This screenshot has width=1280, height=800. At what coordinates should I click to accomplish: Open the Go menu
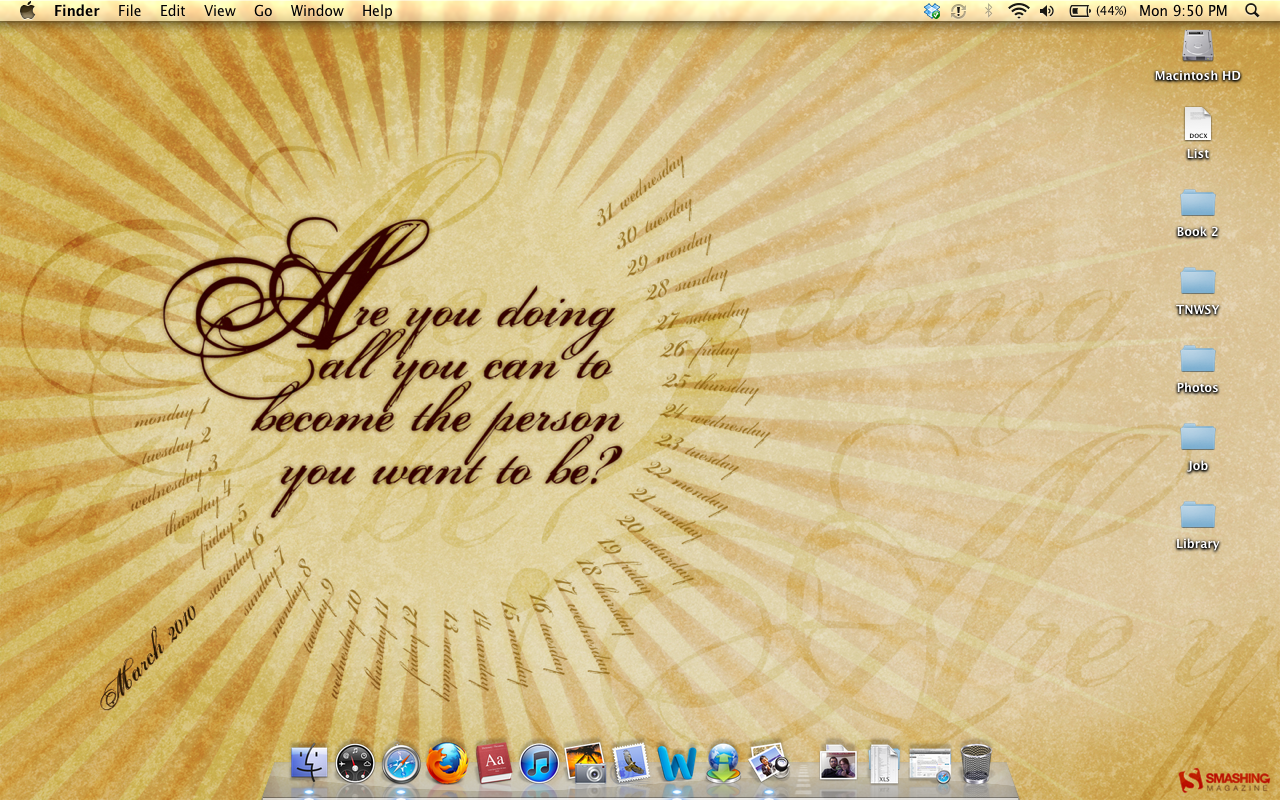263,11
